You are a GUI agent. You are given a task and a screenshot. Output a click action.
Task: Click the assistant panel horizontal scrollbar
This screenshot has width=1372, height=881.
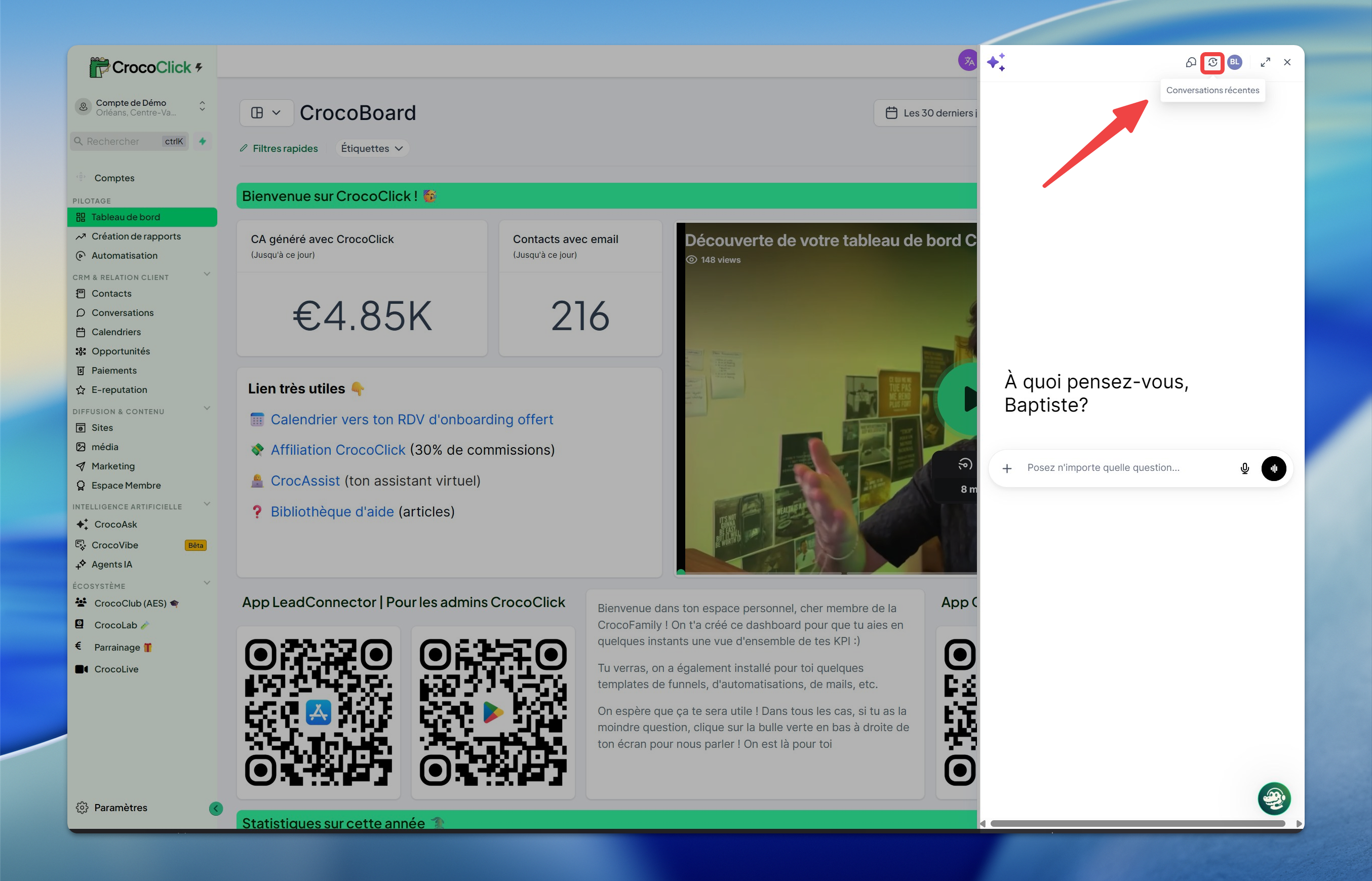[x=1138, y=823]
